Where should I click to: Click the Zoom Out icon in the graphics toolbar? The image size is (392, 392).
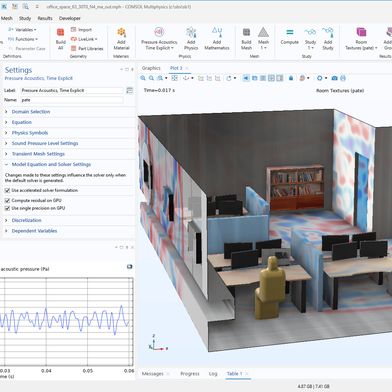151,78
